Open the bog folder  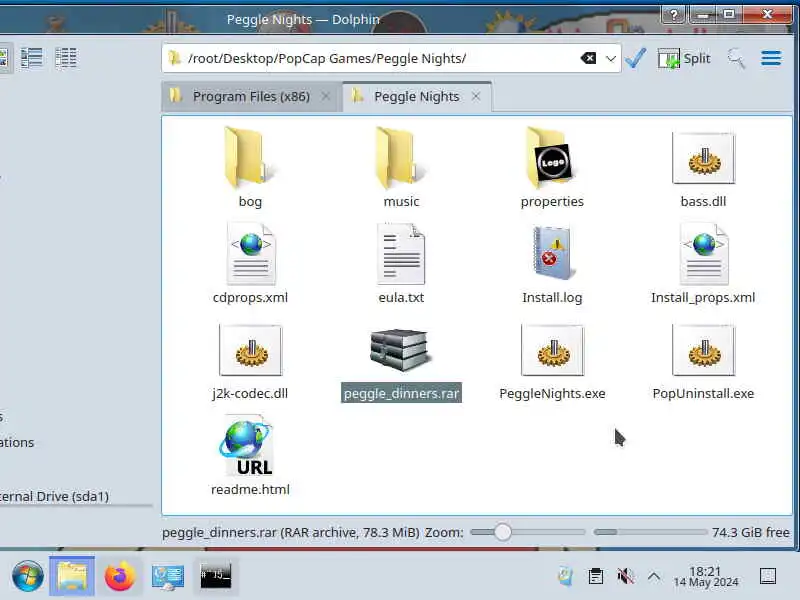tap(249, 156)
